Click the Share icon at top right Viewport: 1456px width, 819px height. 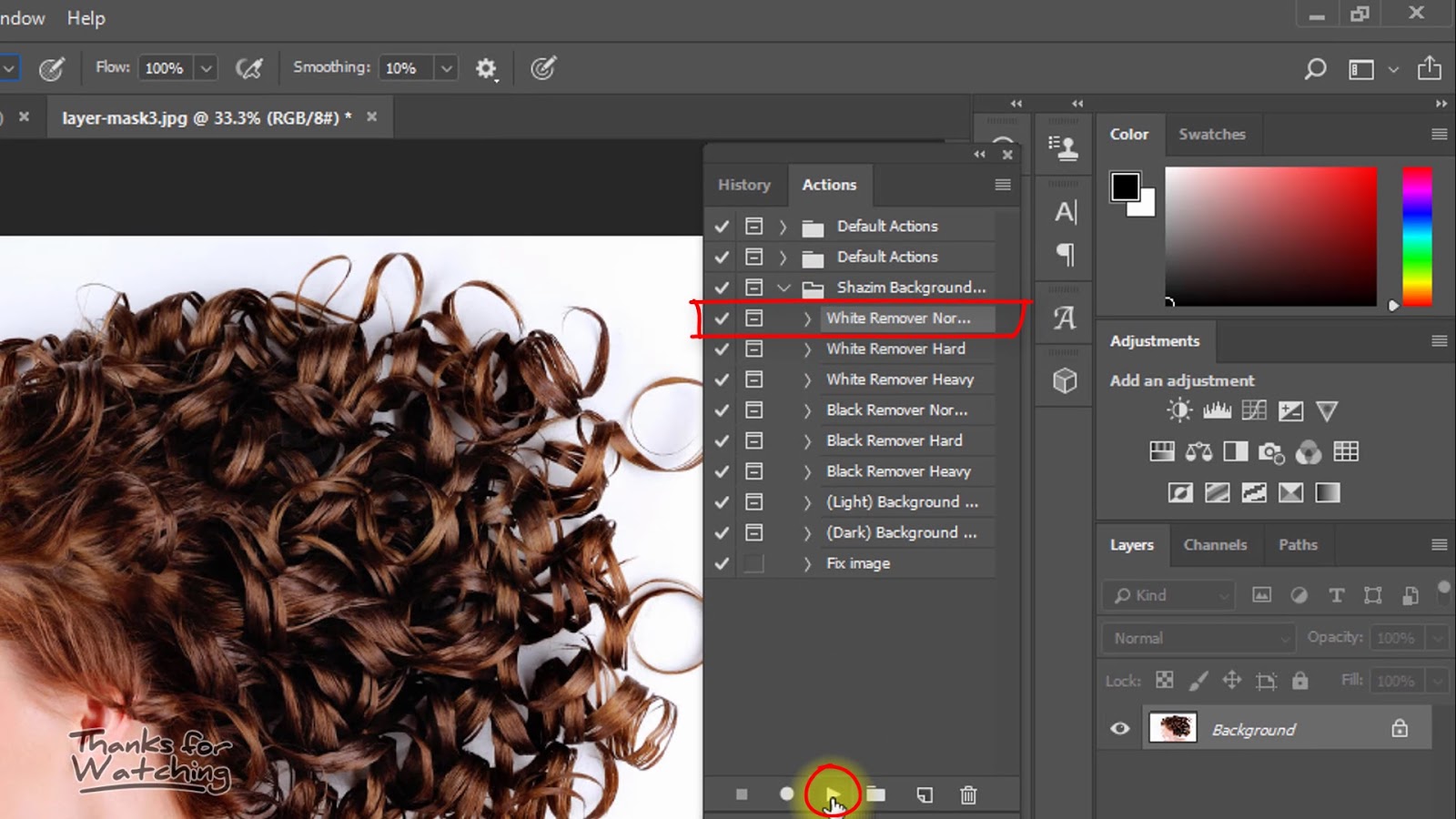(x=1429, y=69)
